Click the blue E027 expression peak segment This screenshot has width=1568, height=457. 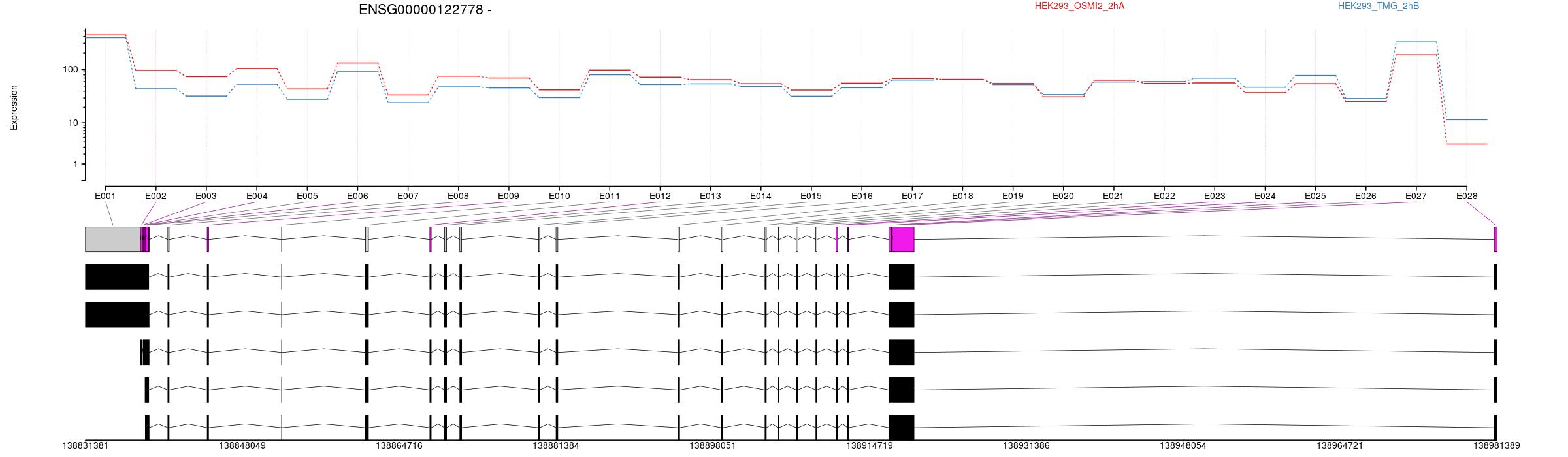click(x=1416, y=42)
